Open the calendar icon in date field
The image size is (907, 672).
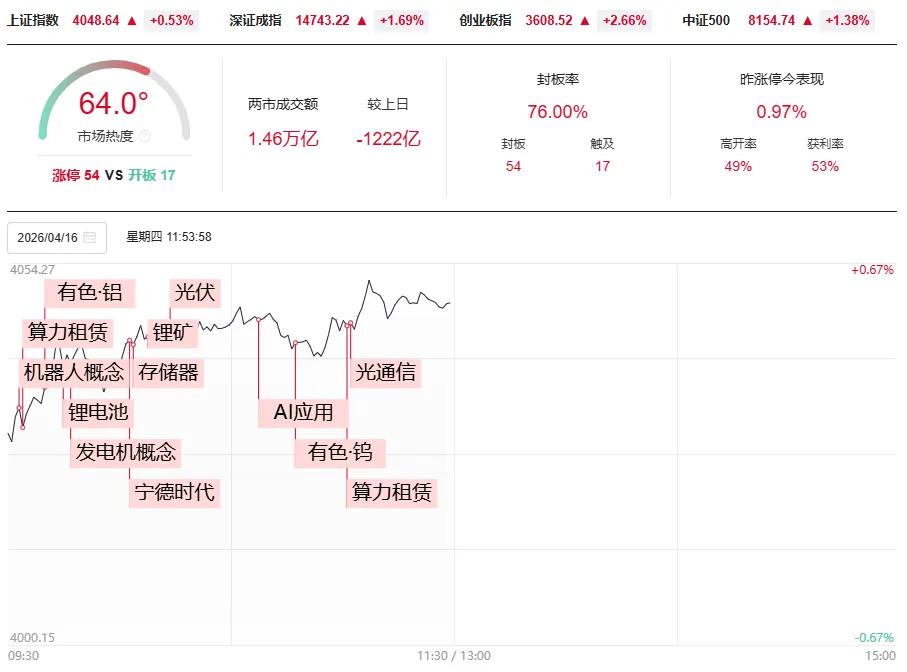pyautogui.click(x=90, y=238)
